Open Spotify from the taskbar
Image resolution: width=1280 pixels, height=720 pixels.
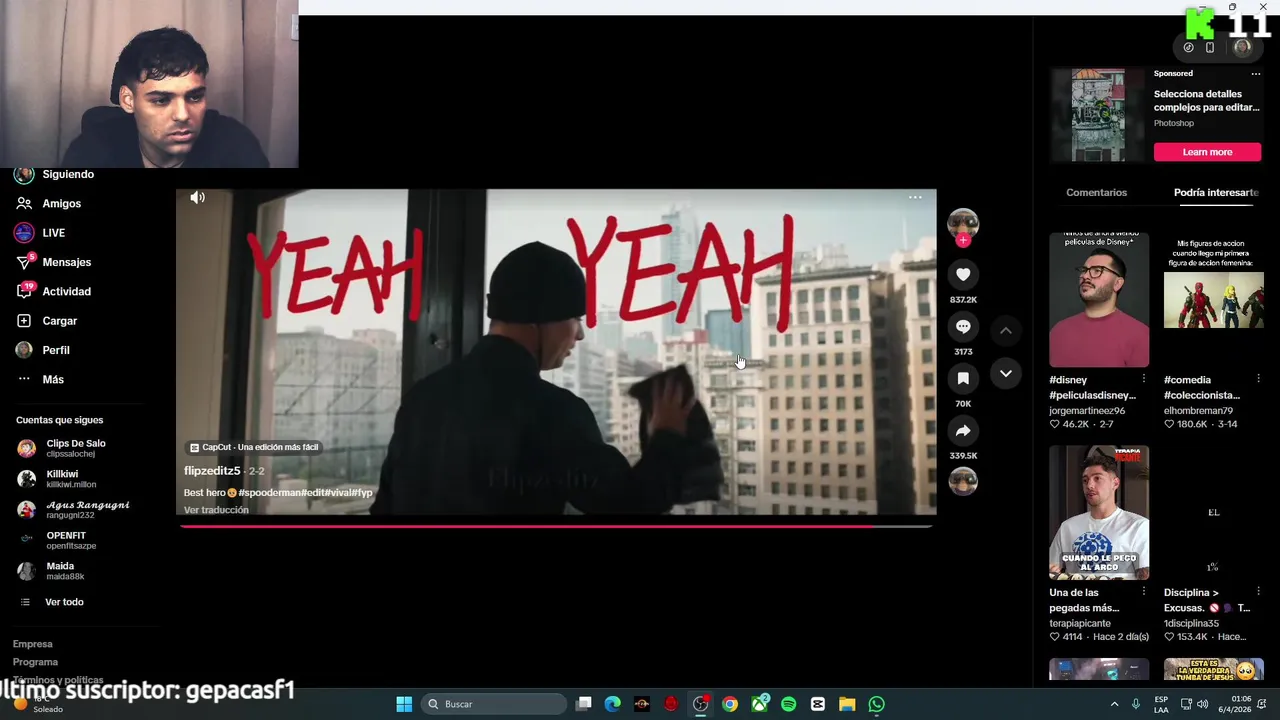pyautogui.click(x=788, y=704)
